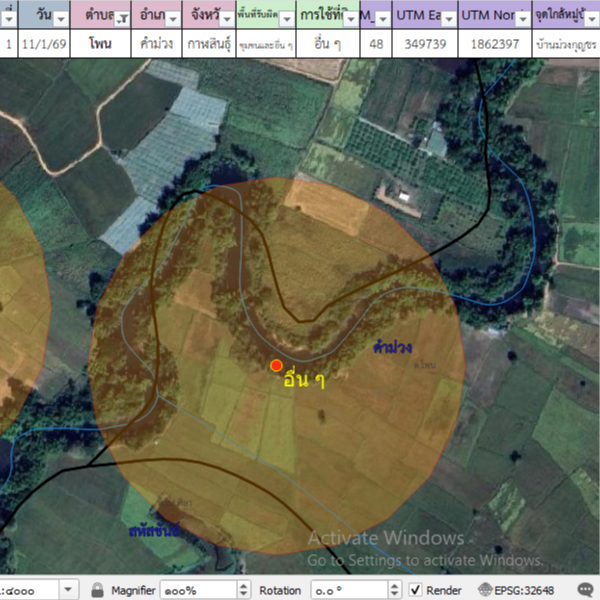Click the yellow อื่น ๆ map label
Screen dimensions: 600x600
click(304, 379)
